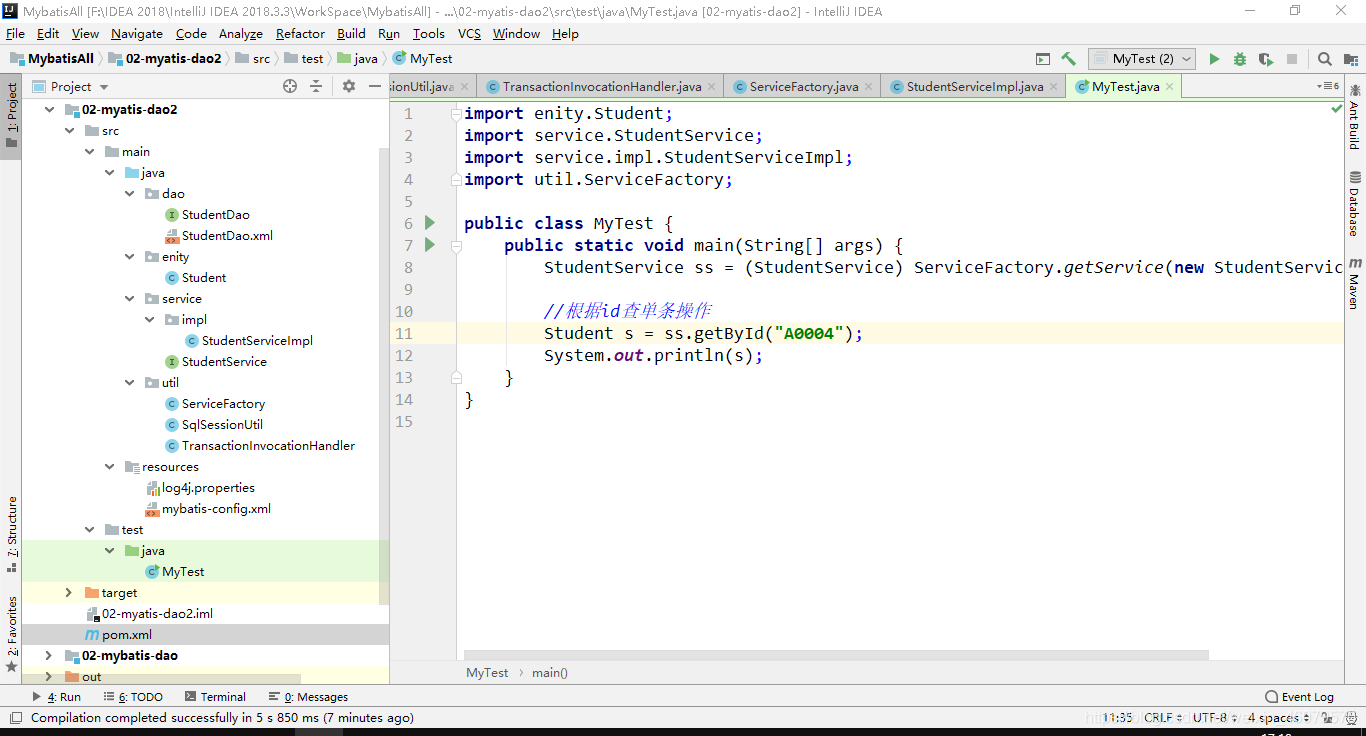Expand the target folder
Screen dimensions: 1366x736
pos(67,592)
